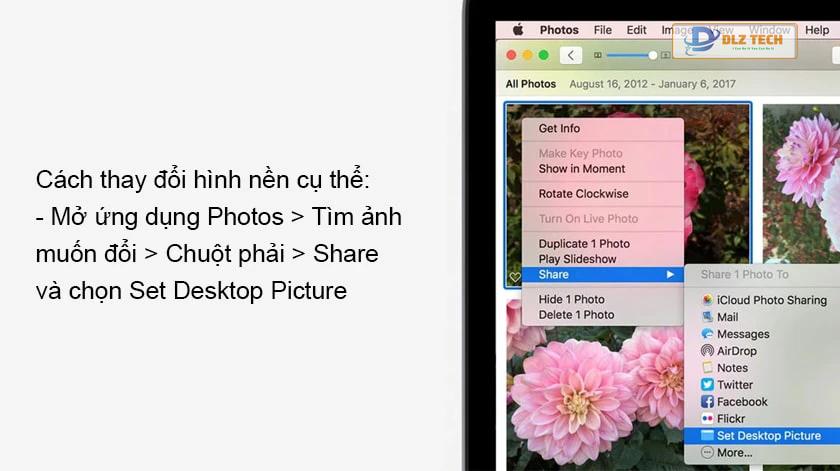
Task: Choose the Messages share icon
Action: [707, 334]
